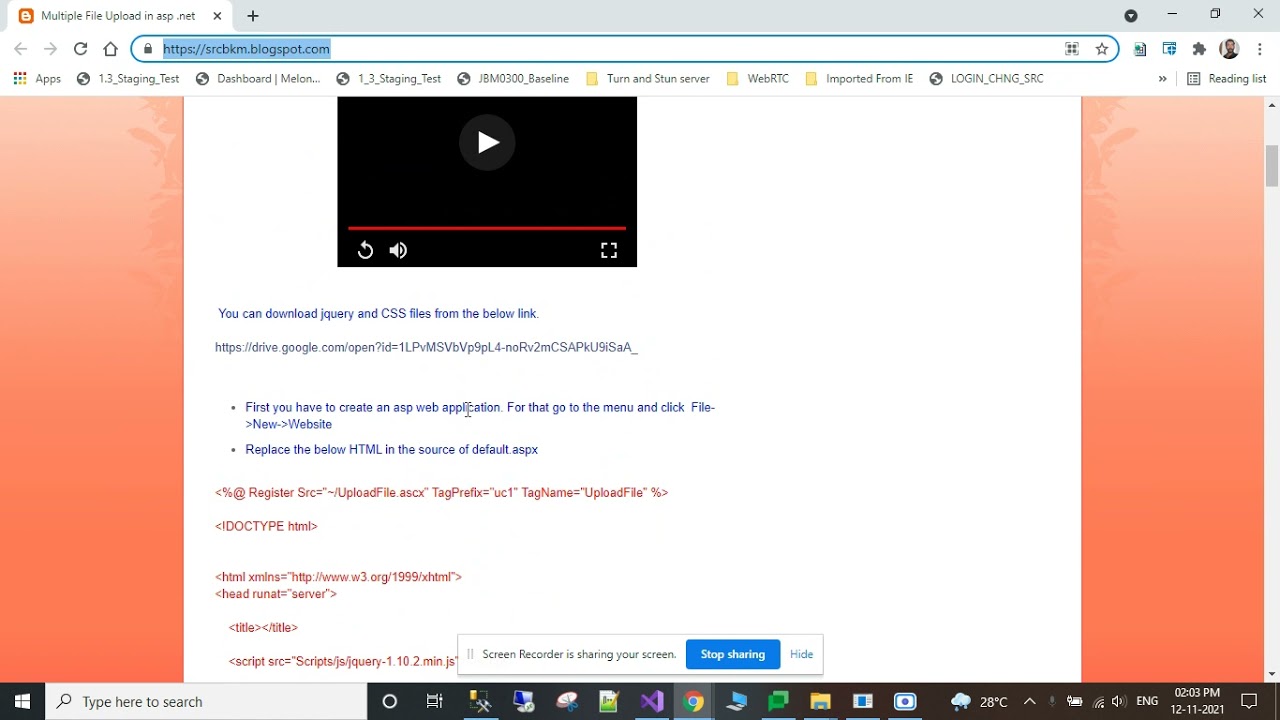The height and width of the screenshot is (720, 1280).
Task: Open the Dashboard | Melon bookmark
Action: tap(258, 79)
